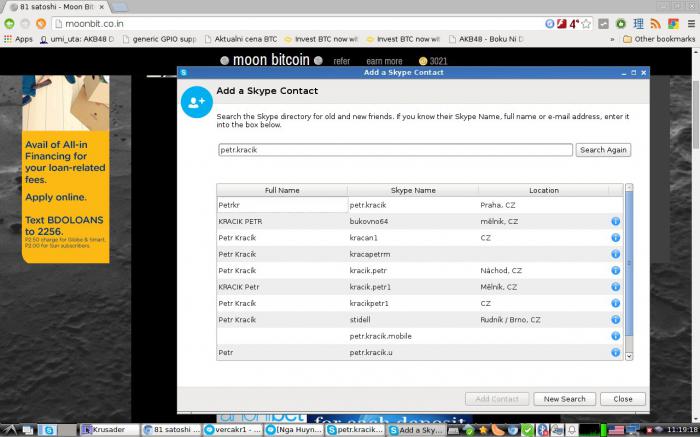Click the green checkmark tray icon
This screenshot has width=700, height=437.
click(527, 430)
